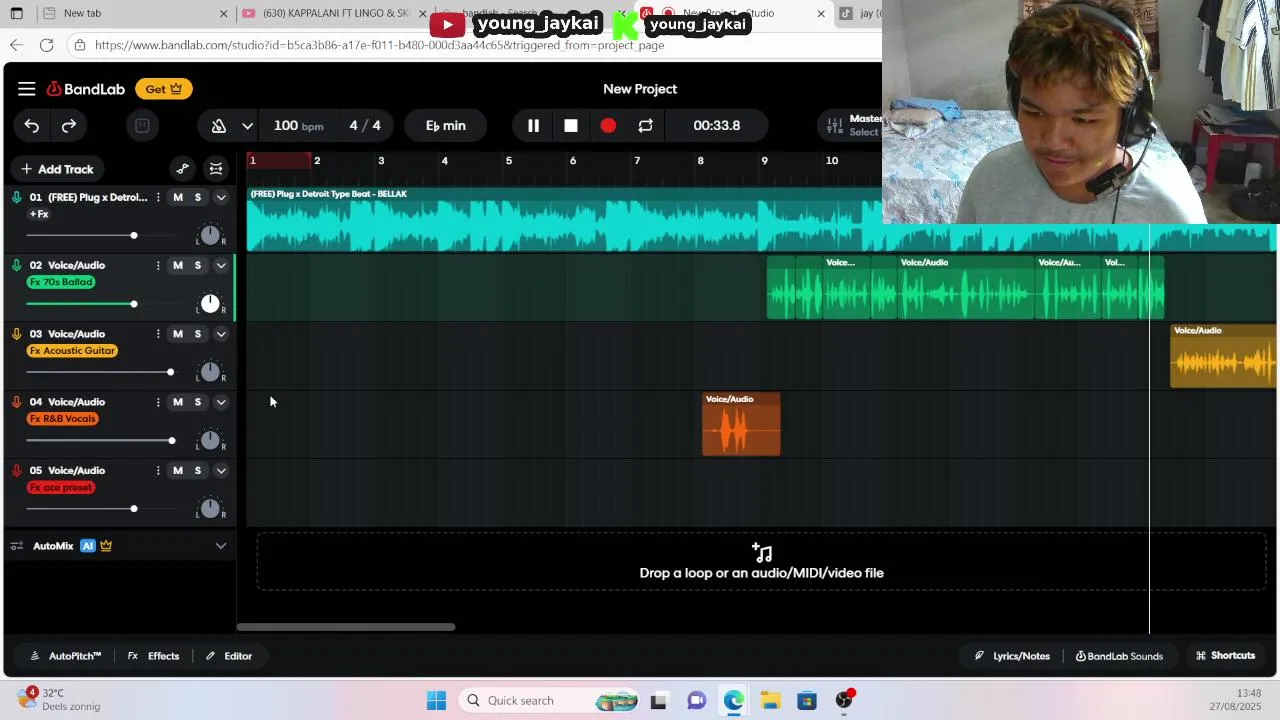The width and height of the screenshot is (1280, 720).
Task: Open the Fx Acoustic Guitar effect tag
Action: (x=73, y=351)
